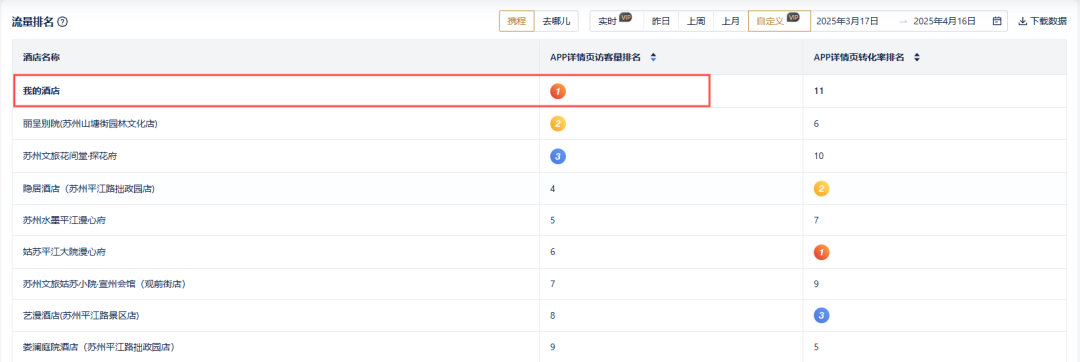Select the 上周 time range

696,21
